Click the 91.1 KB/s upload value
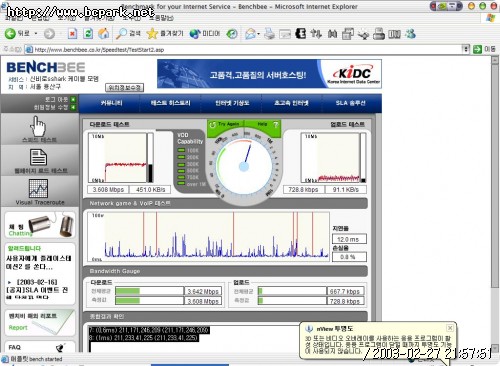Screen dimensions: 500x366 345,190
